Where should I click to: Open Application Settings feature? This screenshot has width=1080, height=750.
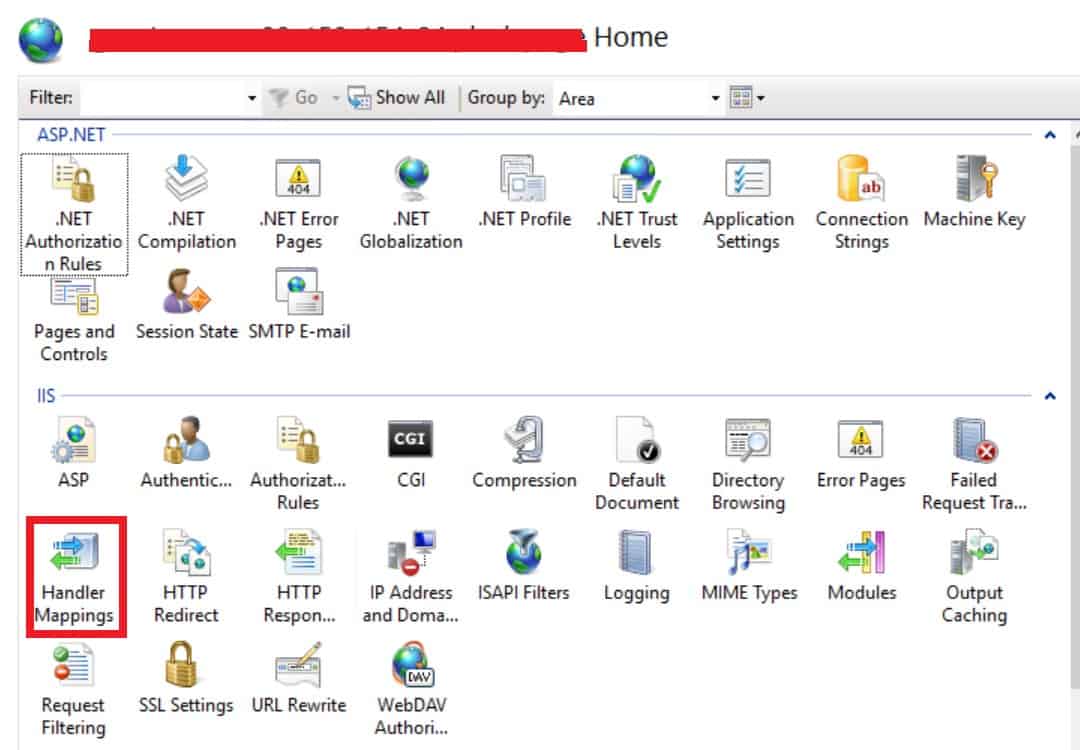coord(749,203)
